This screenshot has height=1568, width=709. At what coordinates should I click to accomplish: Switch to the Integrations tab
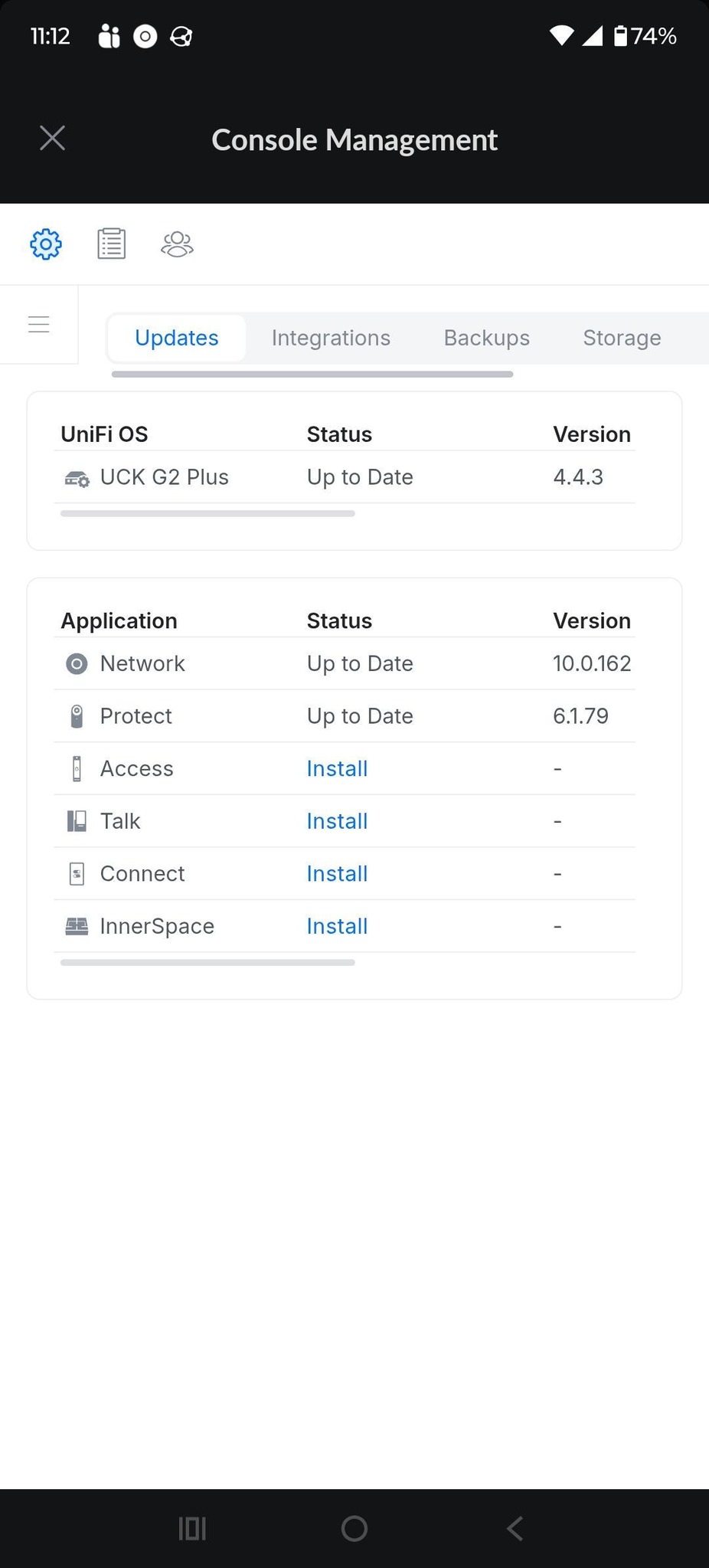(x=331, y=338)
